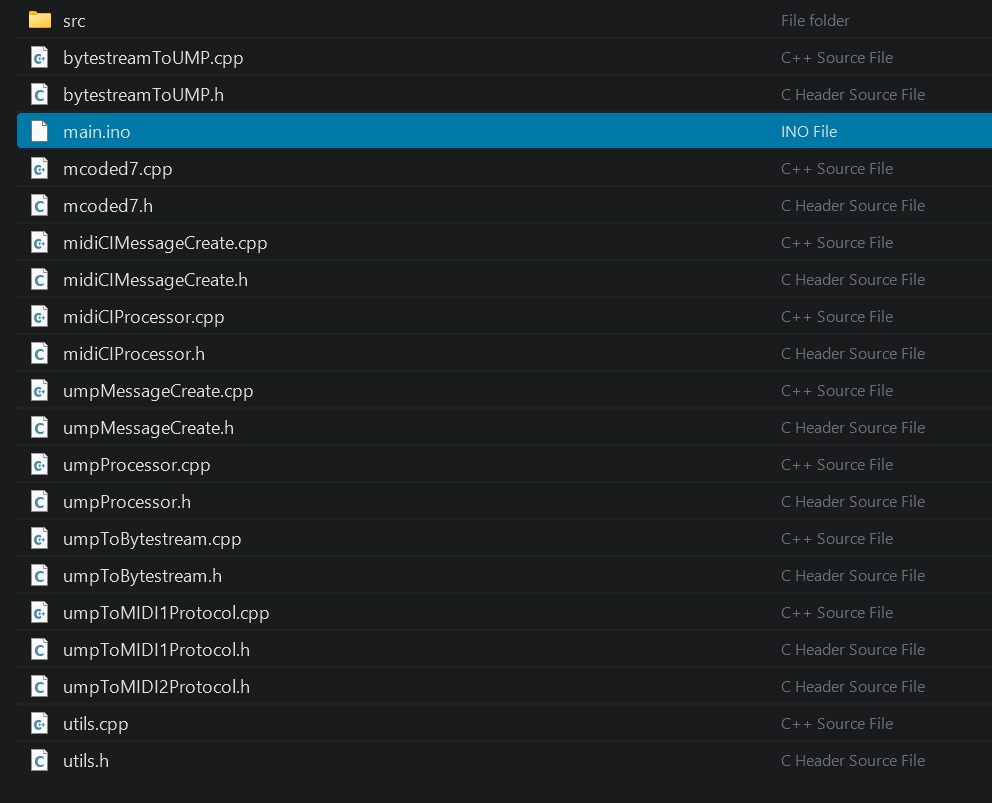This screenshot has width=992, height=803.
Task: Click the umpProcessor.h header icon
Action: point(40,502)
